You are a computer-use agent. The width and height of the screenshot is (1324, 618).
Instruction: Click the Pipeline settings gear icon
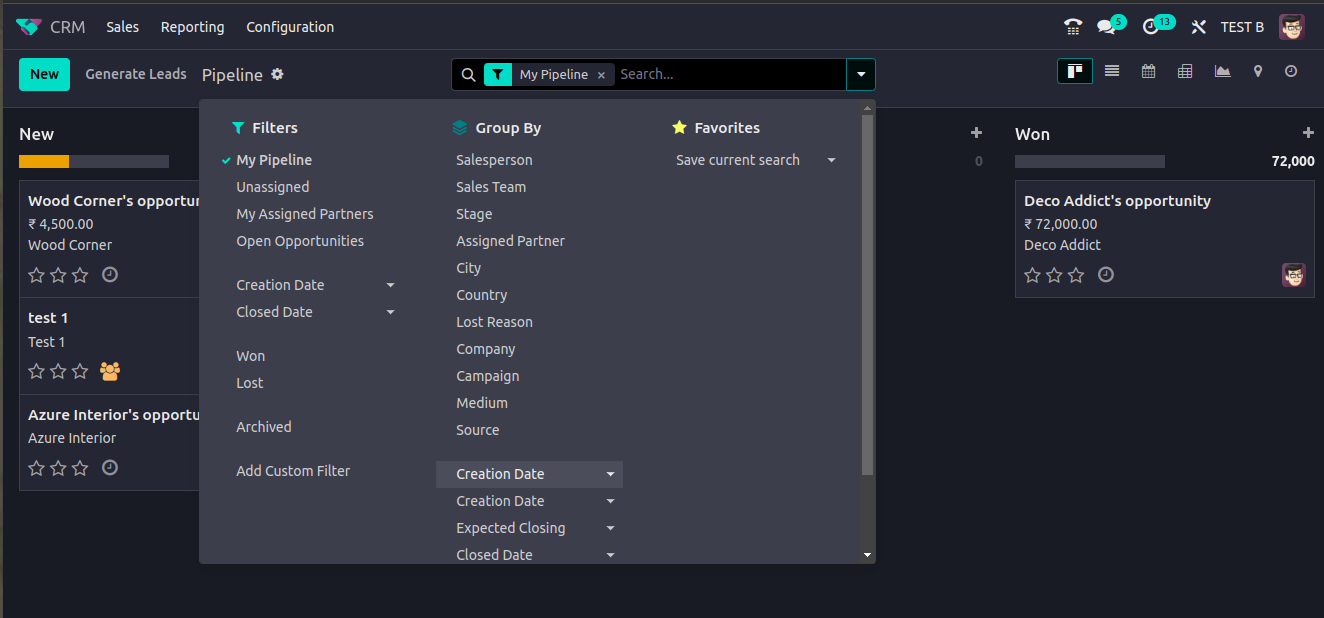point(277,74)
